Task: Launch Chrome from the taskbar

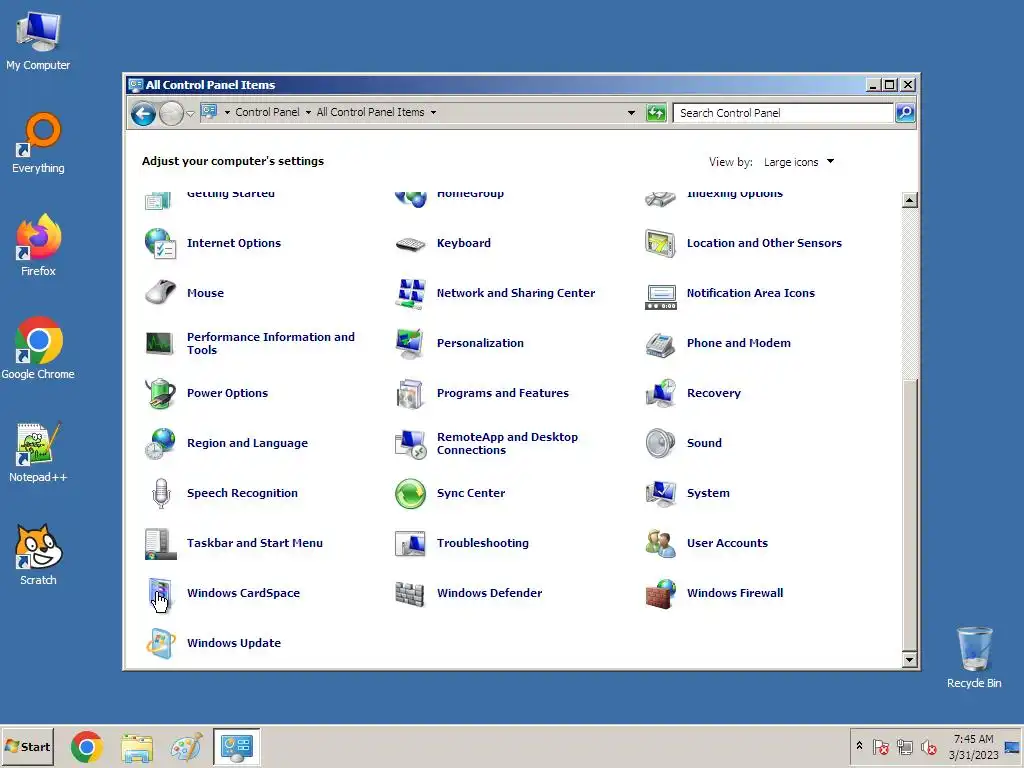Action: 87,747
